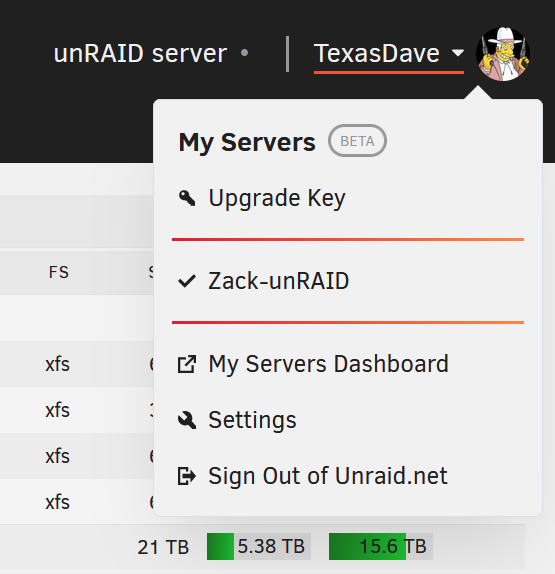
Task: Click the BETA badge
Action: click(357, 141)
